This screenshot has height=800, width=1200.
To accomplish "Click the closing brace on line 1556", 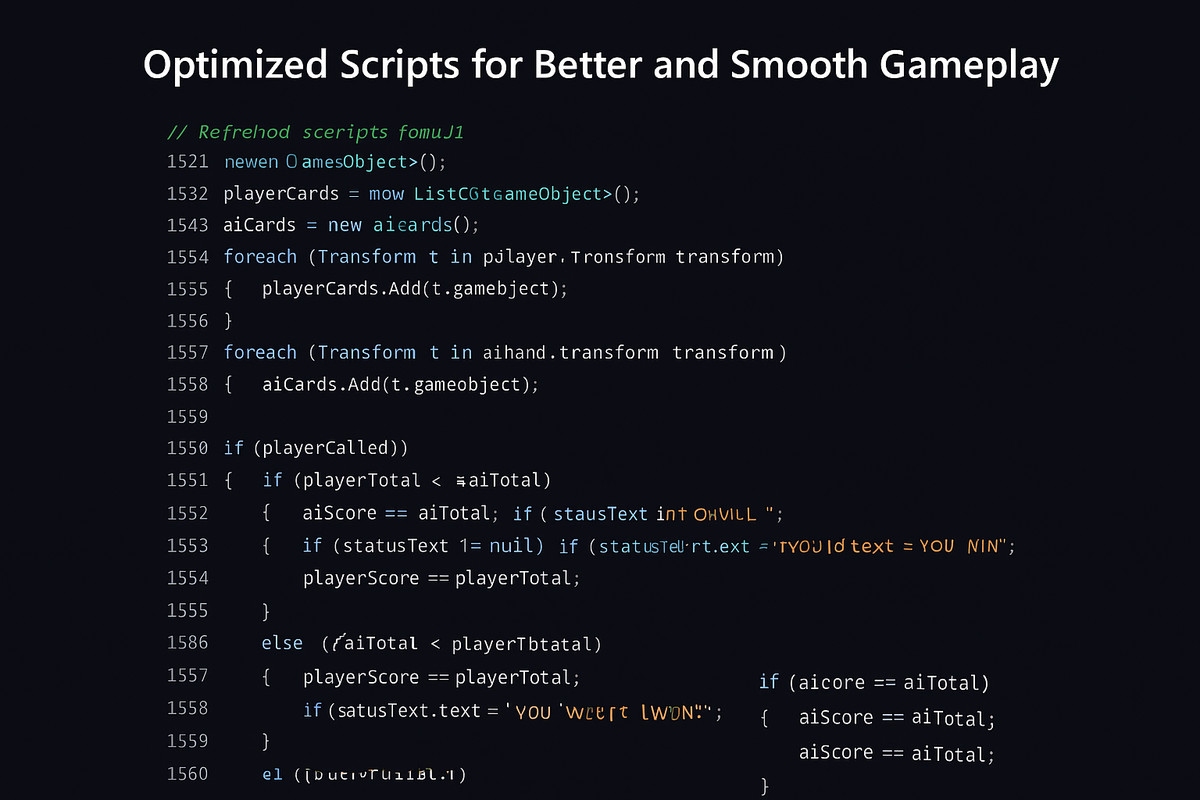I will (x=228, y=320).
